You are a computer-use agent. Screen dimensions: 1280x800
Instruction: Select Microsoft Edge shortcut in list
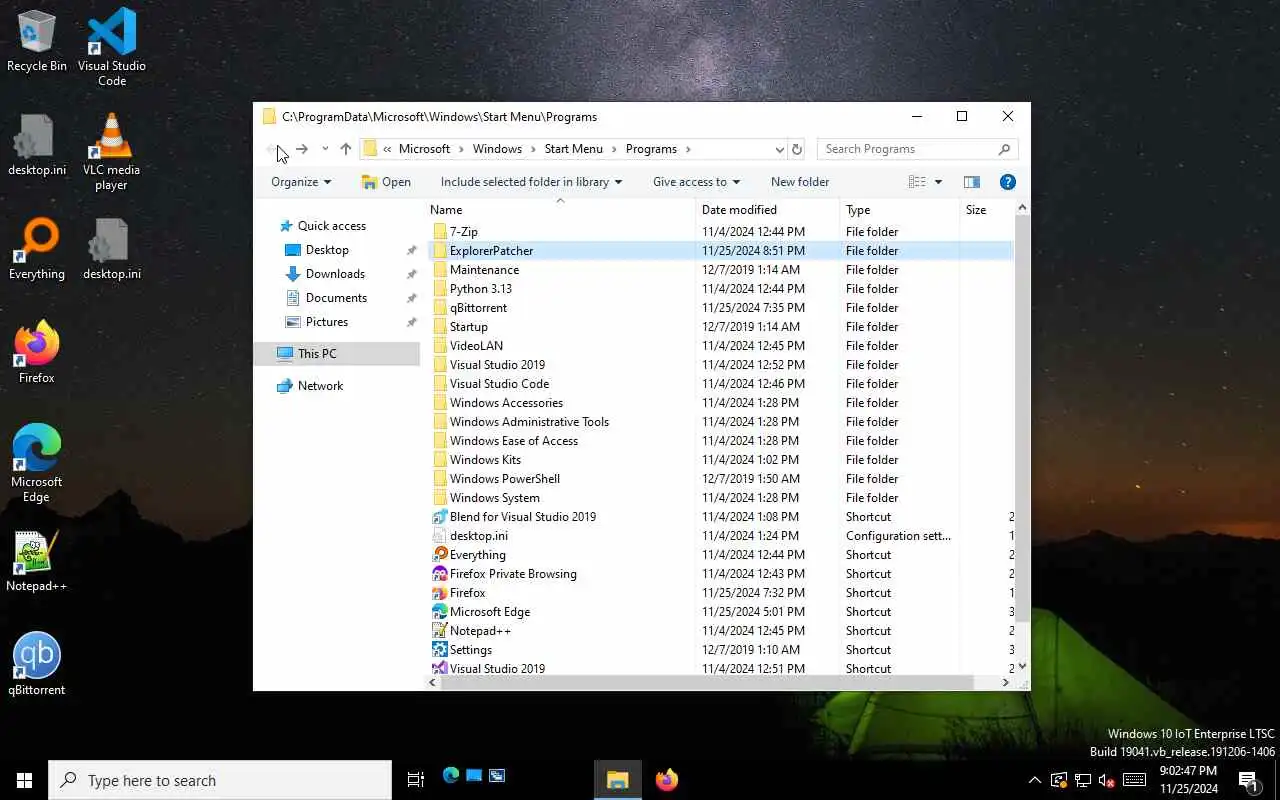(489, 612)
